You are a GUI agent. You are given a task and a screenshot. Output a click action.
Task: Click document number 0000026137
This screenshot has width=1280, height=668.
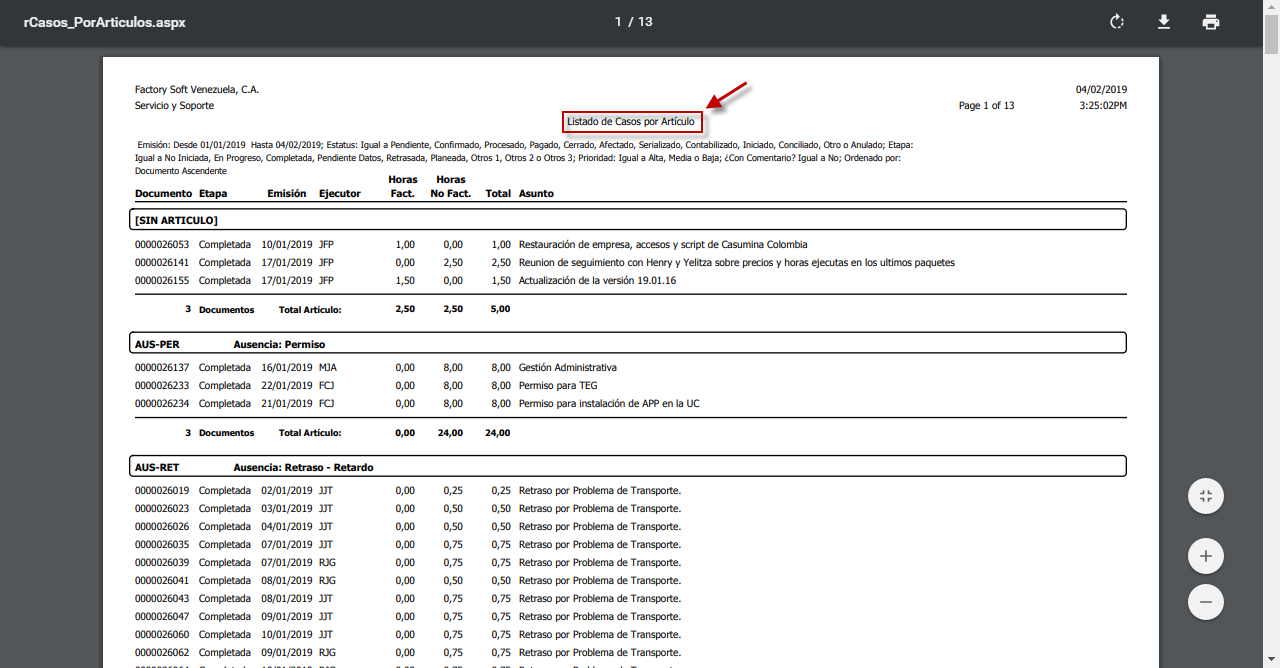tap(162, 368)
